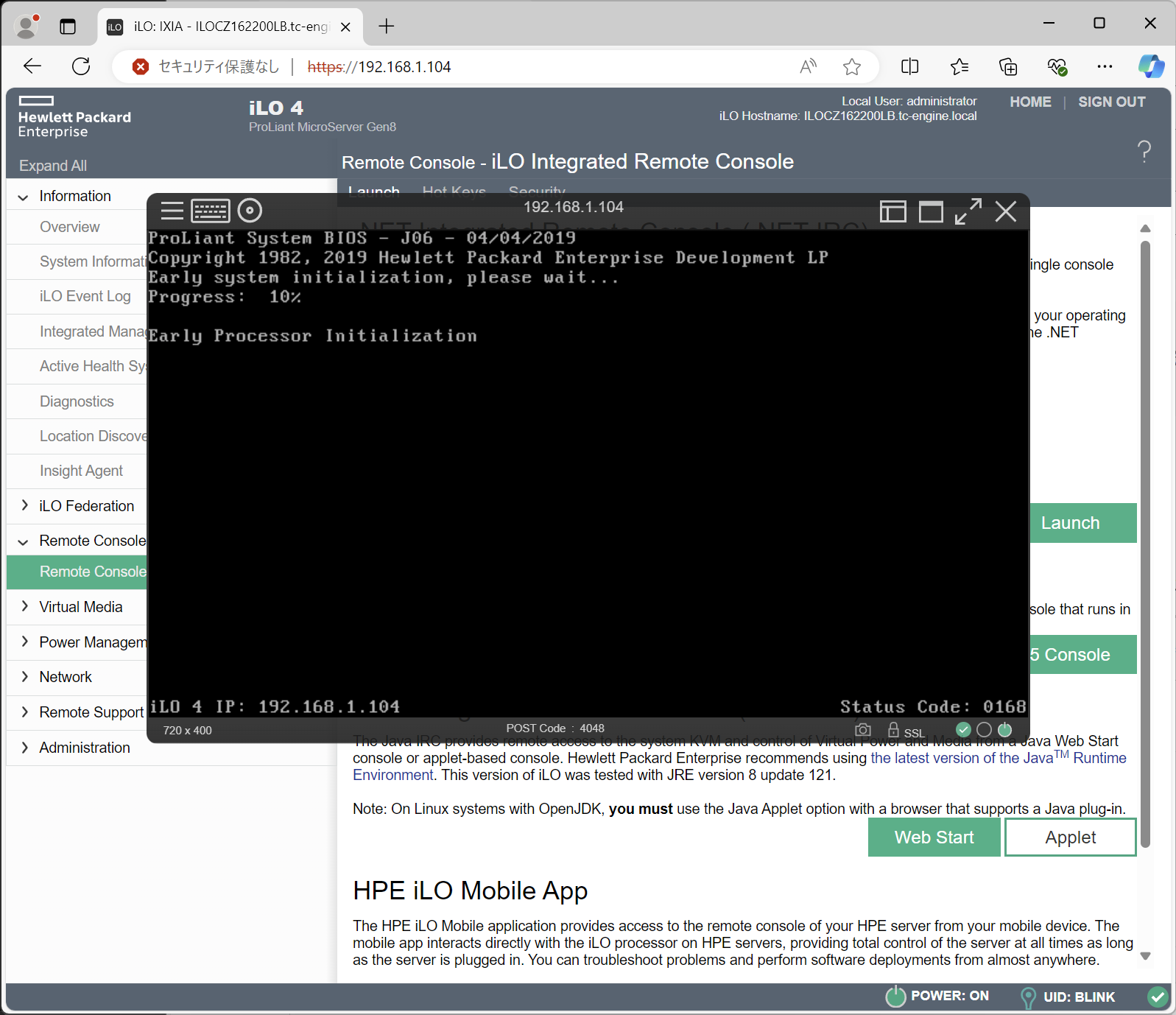Click the HTML5 Console button

[x=1082, y=655]
